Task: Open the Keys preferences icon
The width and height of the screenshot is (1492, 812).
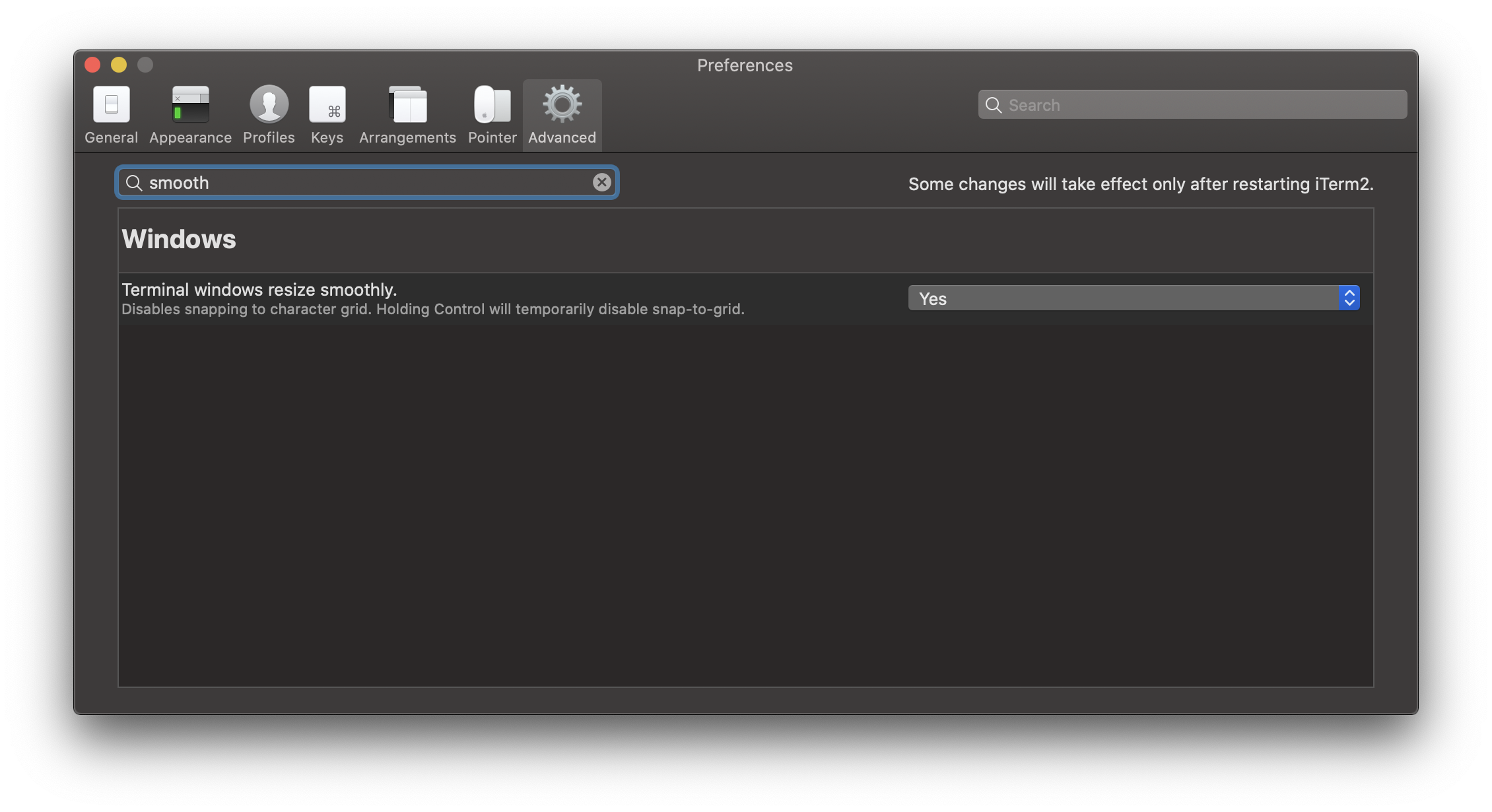Action: (327, 105)
